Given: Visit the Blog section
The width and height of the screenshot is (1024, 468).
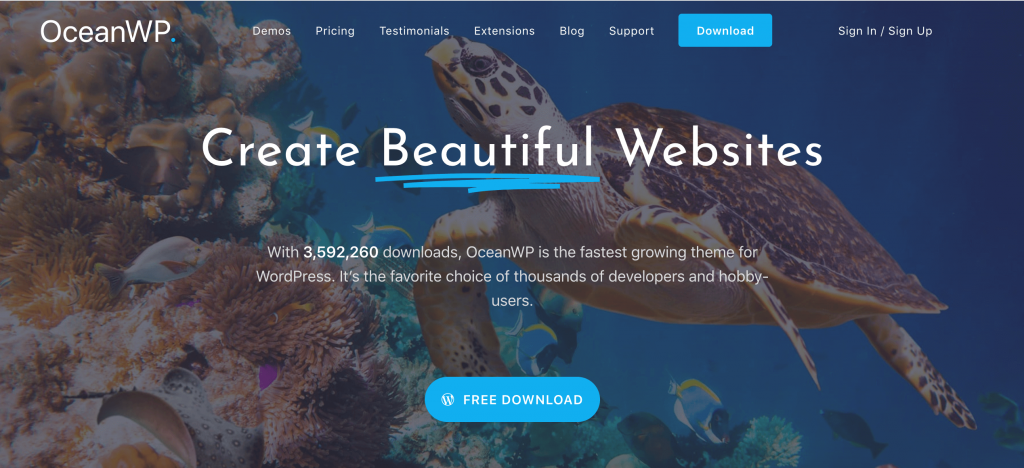Looking at the screenshot, I should 572,31.
